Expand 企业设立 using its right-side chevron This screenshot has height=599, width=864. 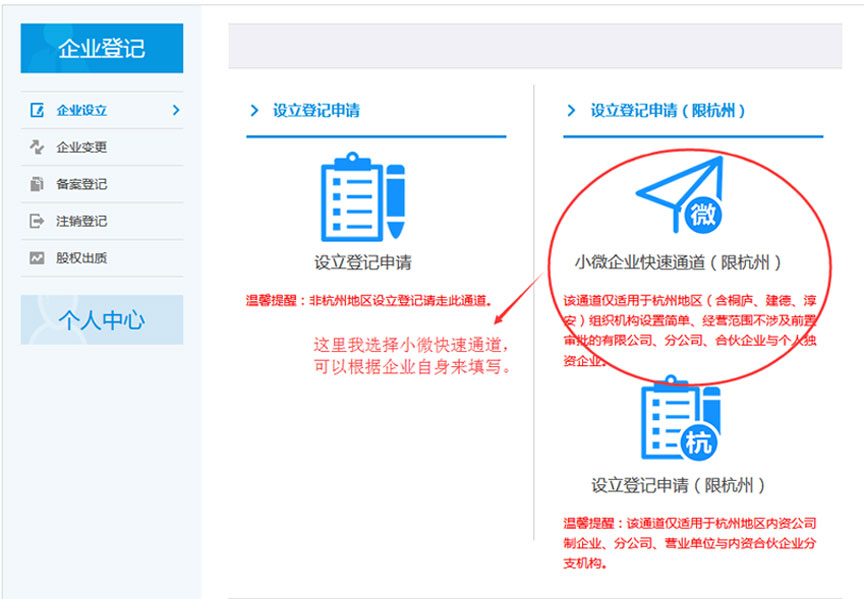pos(176,111)
